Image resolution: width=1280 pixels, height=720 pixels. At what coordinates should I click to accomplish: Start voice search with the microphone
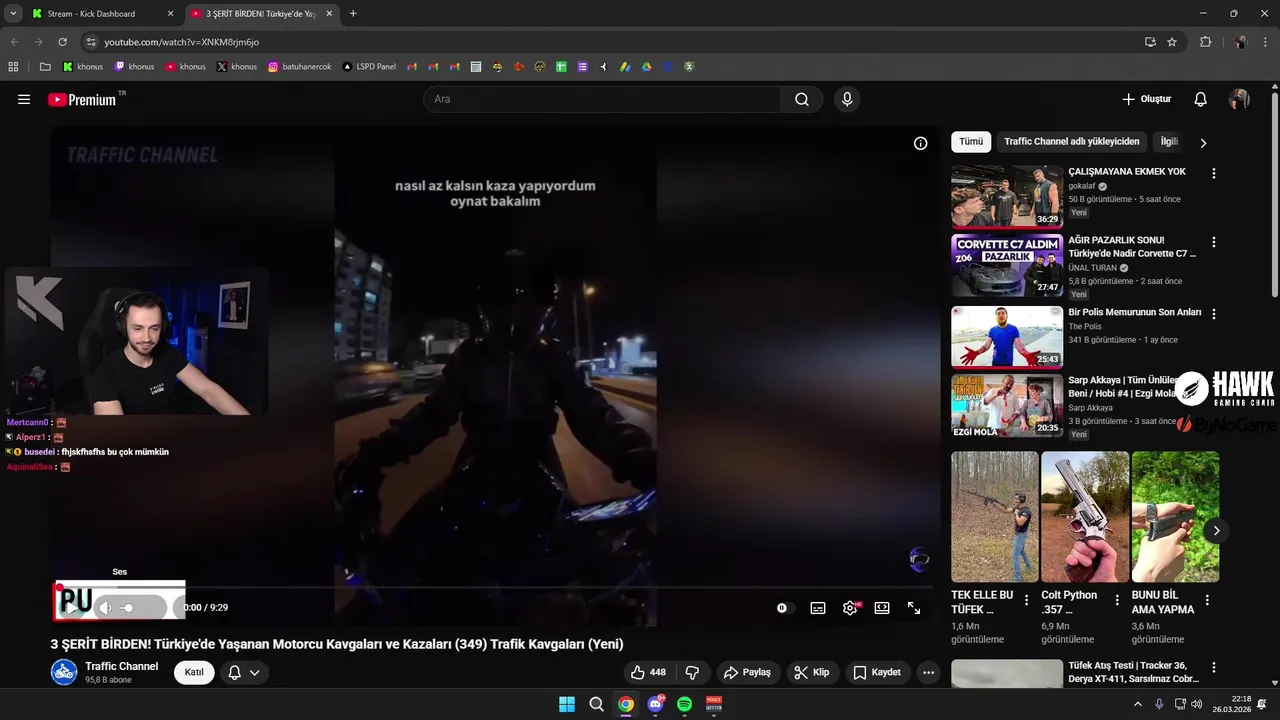tap(847, 99)
